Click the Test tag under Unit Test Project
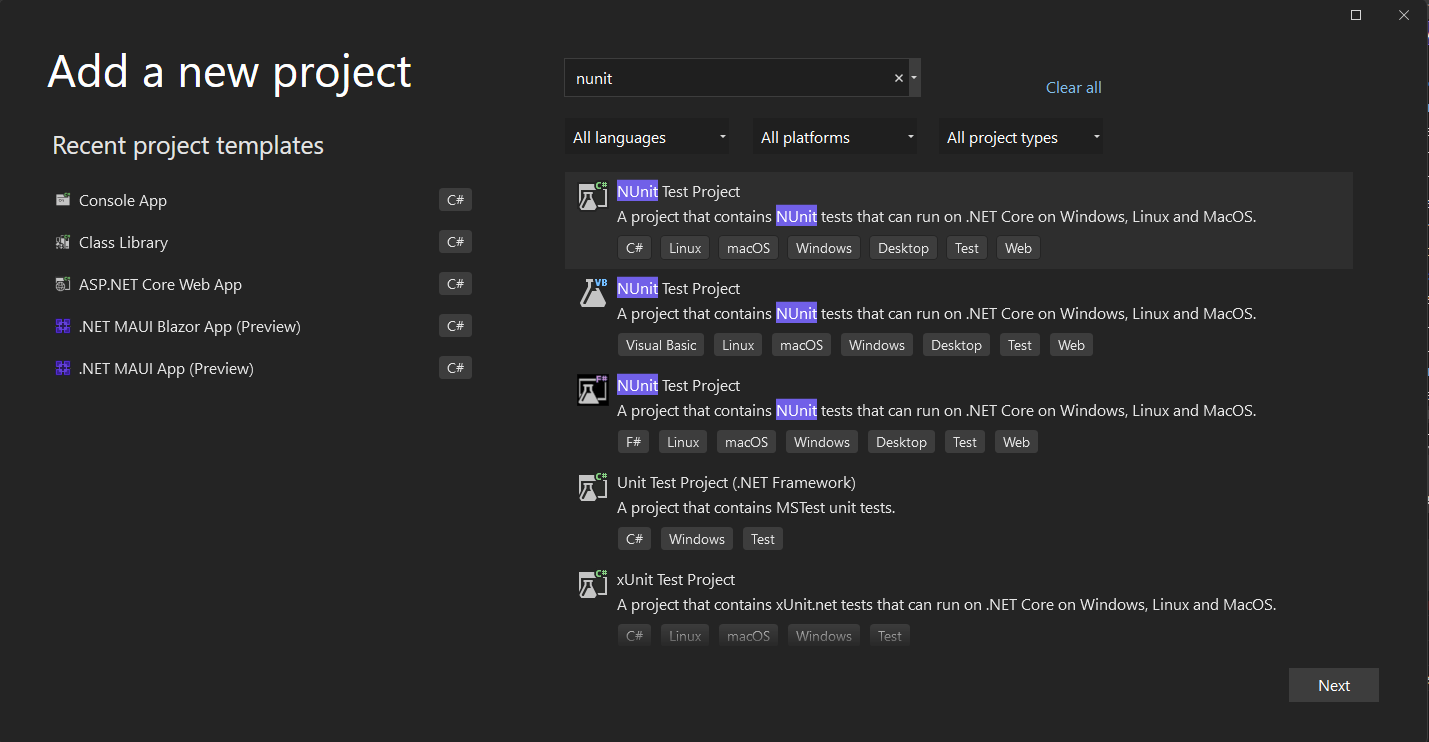1429x742 pixels. click(763, 539)
